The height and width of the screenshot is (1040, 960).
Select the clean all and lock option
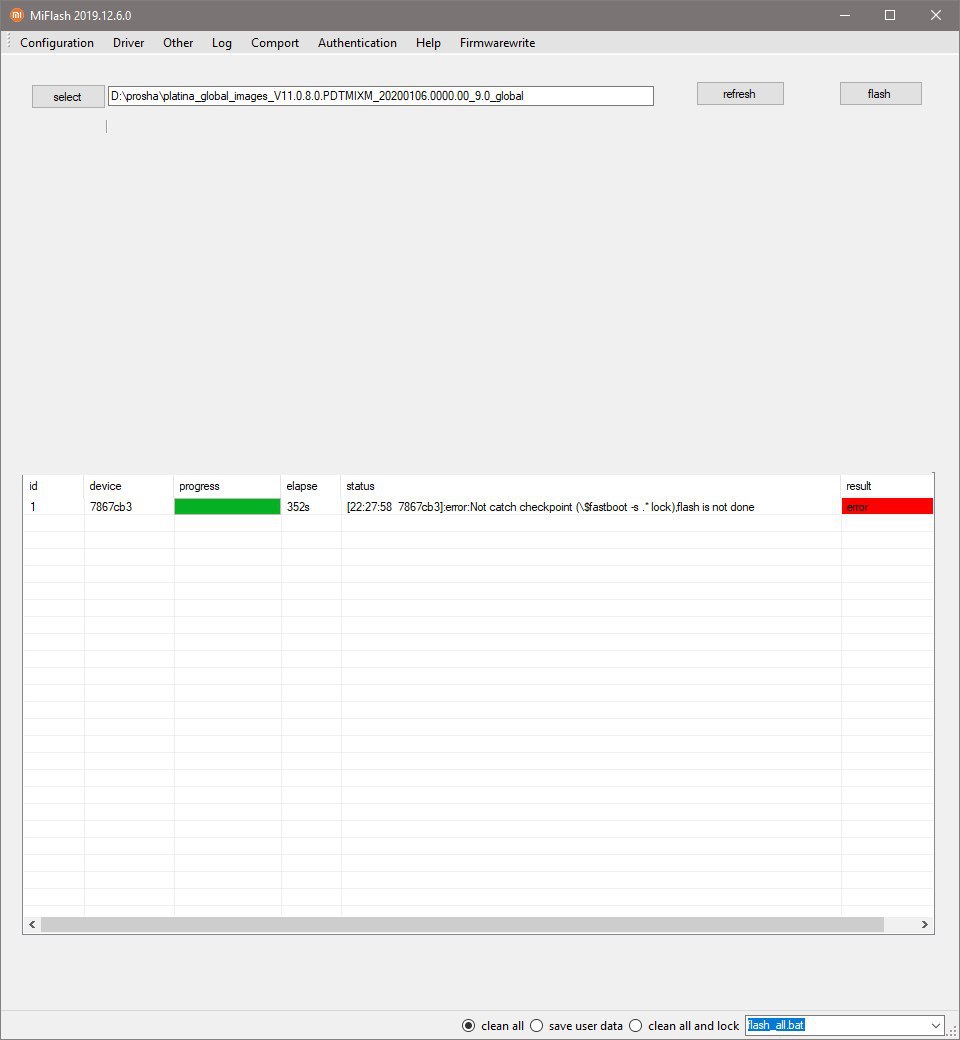684,1025
